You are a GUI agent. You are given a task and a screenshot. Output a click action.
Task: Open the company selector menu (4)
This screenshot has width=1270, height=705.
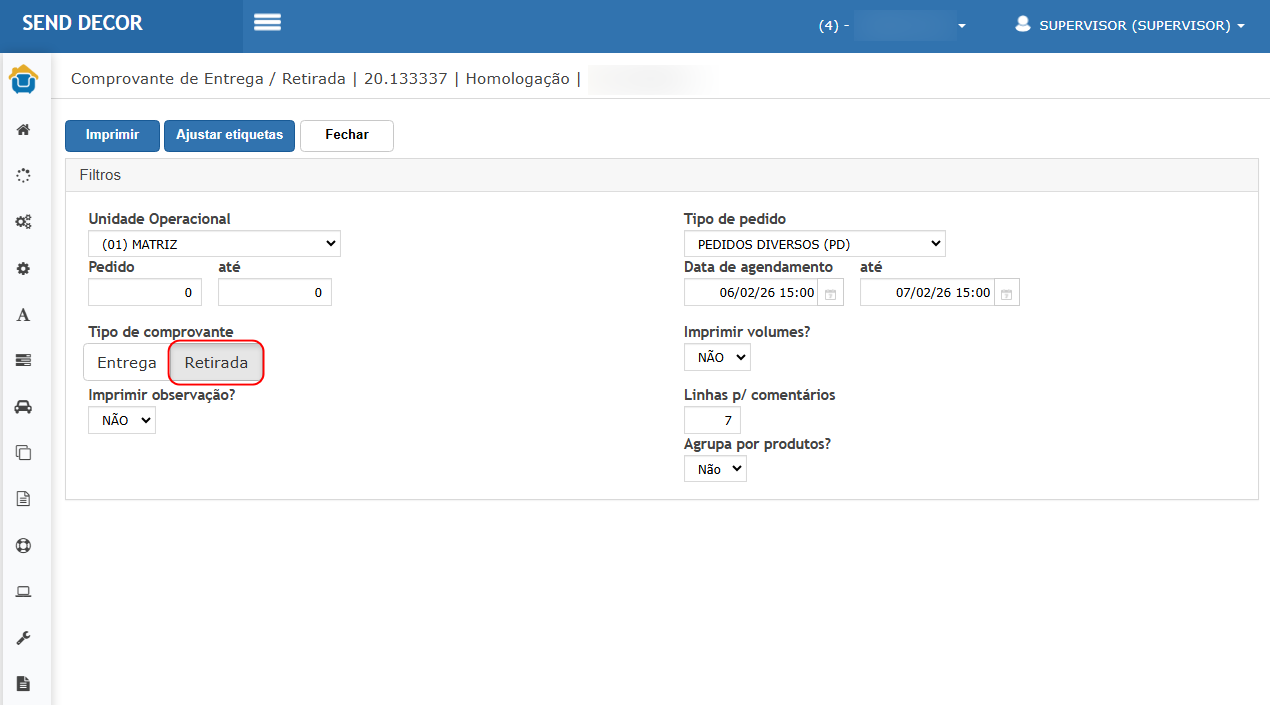click(892, 26)
